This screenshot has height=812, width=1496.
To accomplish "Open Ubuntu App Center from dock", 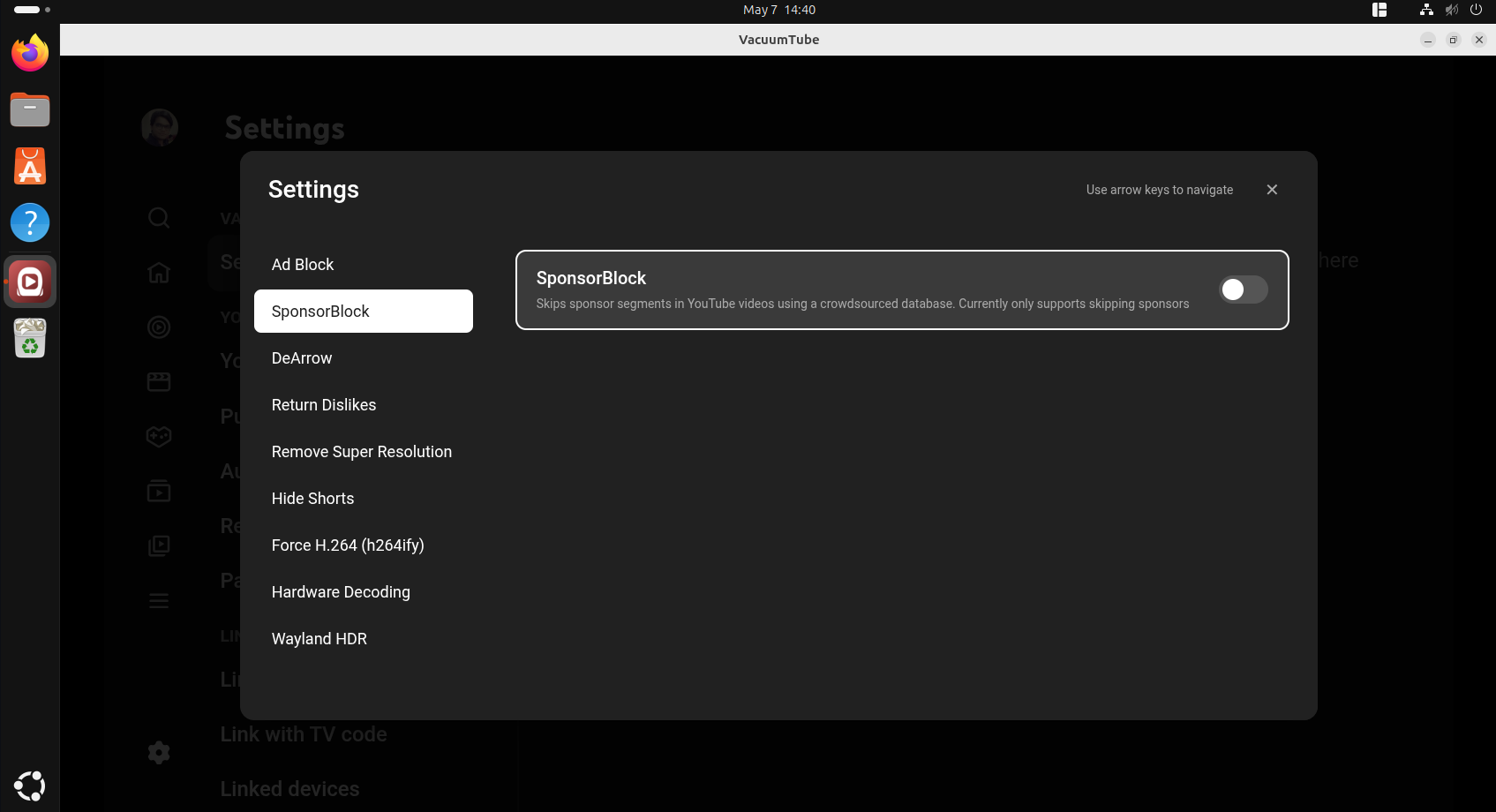I will click(x=30, y=166).
